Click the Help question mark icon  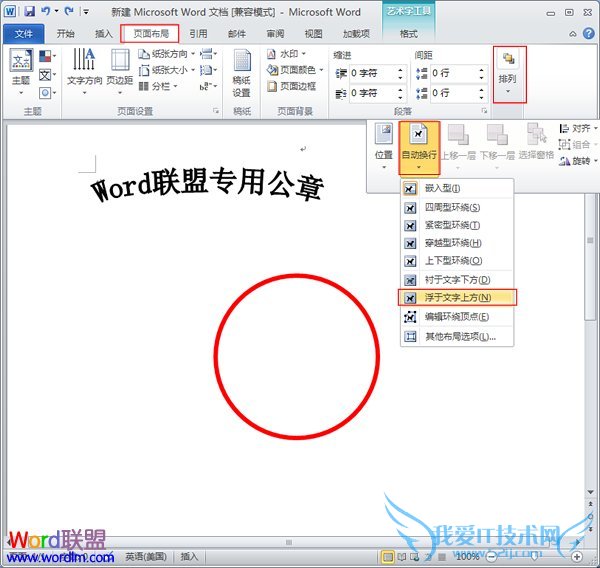(589, 34)
